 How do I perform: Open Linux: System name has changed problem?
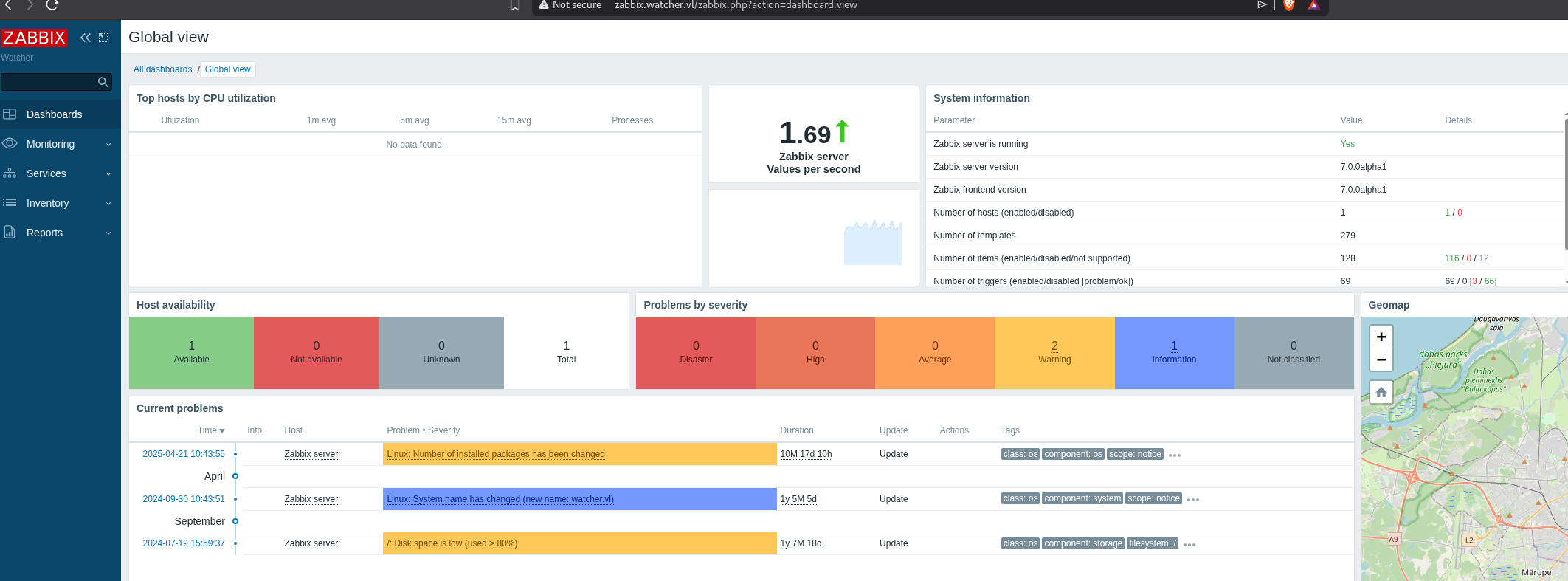(500, 499)
